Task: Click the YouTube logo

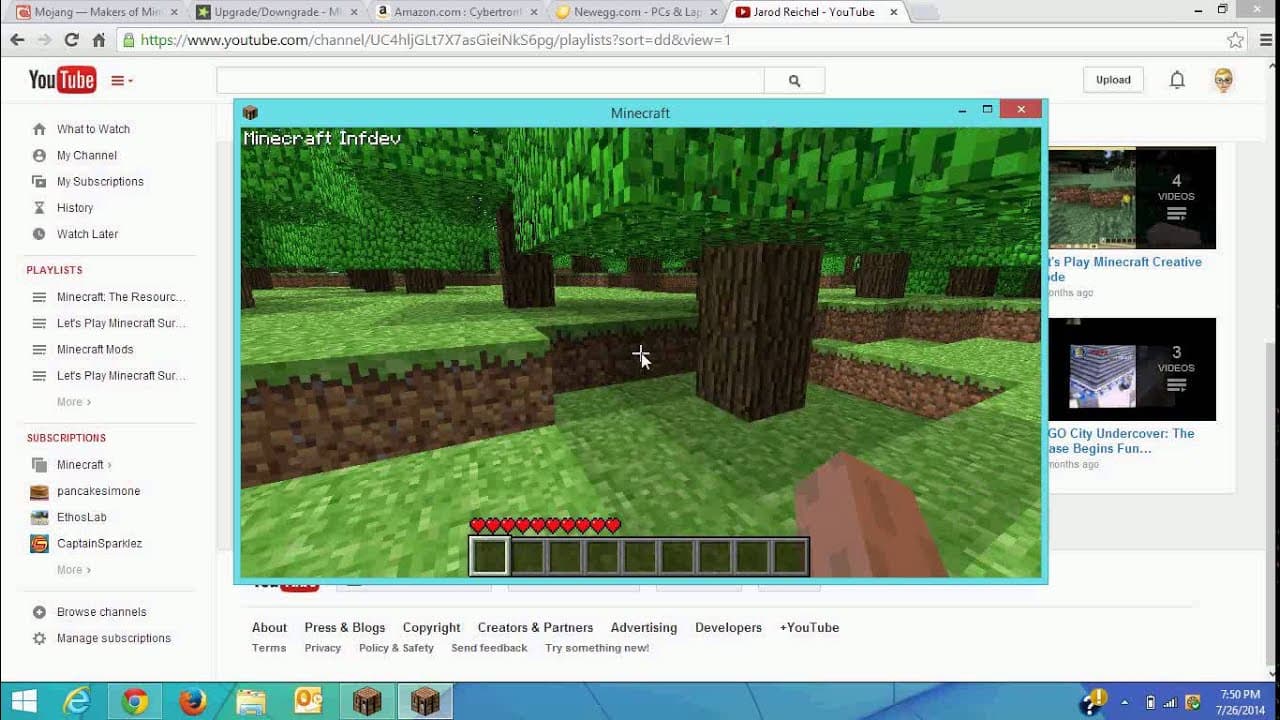Action: 62,80
